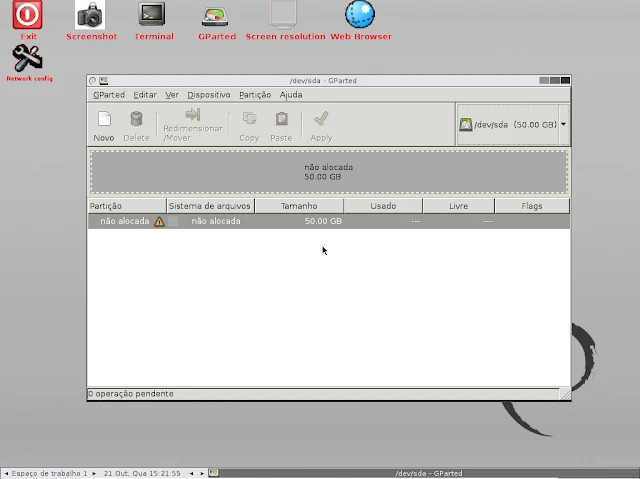Switch to next workspace arrow after Espaço de trabalho 1
640x479 pixels.
(94, 473)
